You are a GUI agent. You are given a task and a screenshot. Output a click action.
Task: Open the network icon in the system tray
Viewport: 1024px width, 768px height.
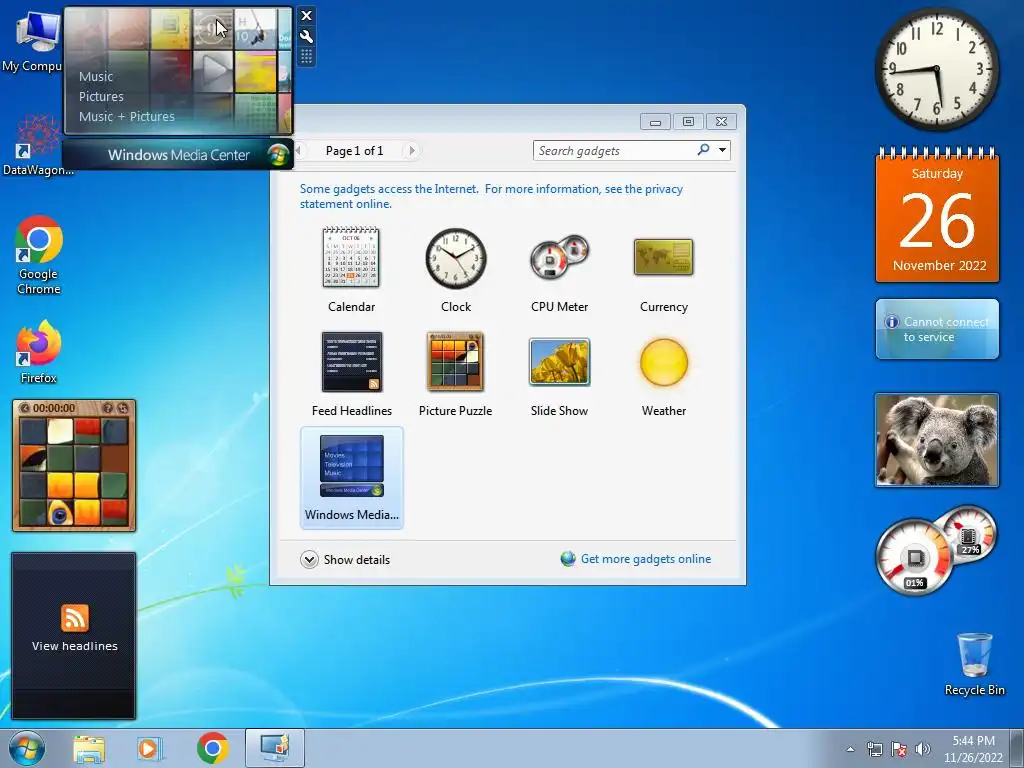point(874,749)
